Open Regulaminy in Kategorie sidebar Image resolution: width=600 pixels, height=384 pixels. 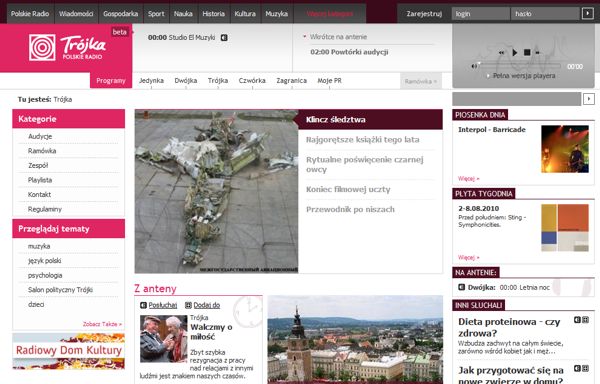45,209
